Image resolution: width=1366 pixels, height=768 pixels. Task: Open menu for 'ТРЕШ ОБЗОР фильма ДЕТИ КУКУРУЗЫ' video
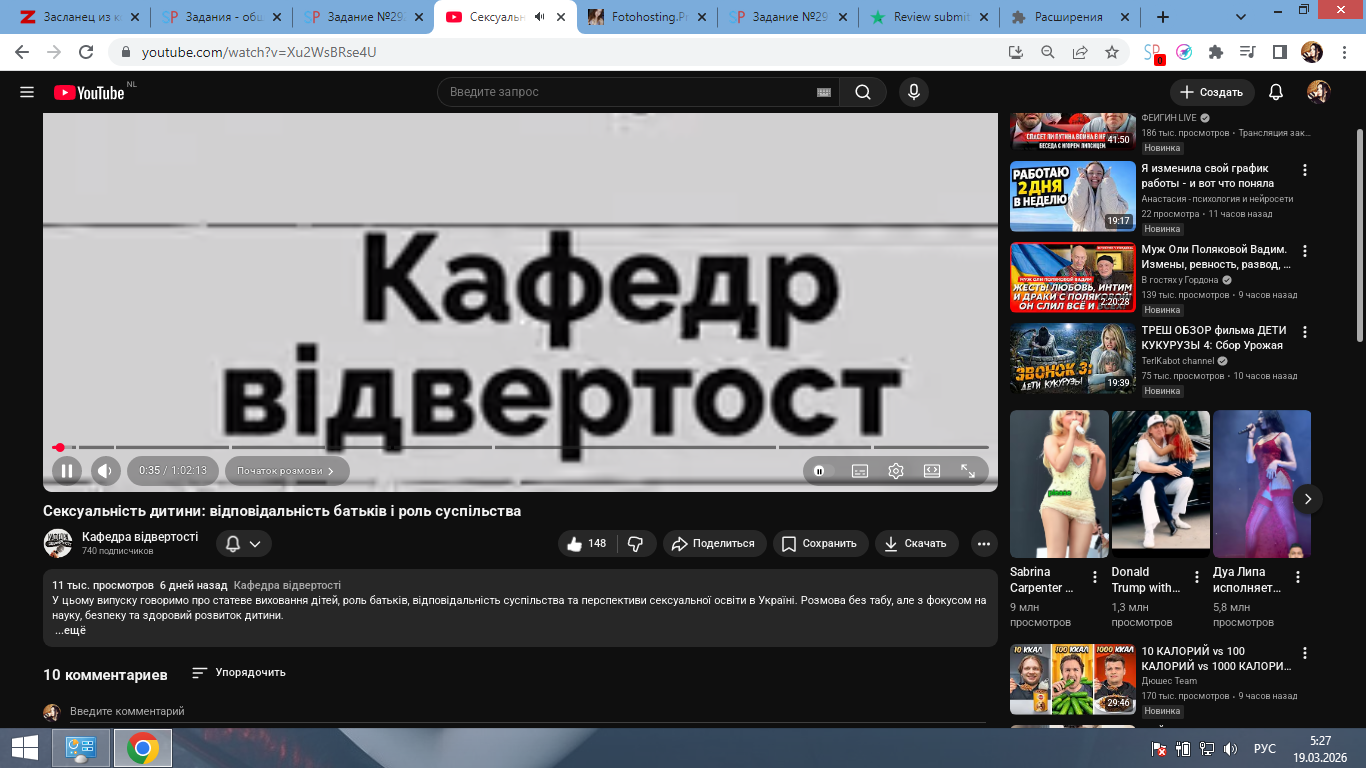pos(1305,332)
